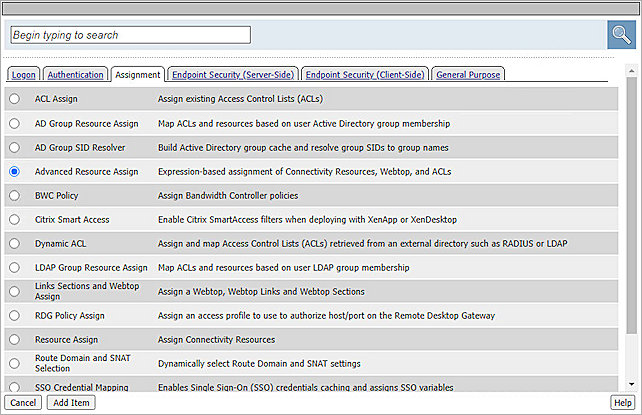The width and height of the screenshot is (642, 415).
Task: Select RDG Policy Assign radio button
Action: [14, 316]
